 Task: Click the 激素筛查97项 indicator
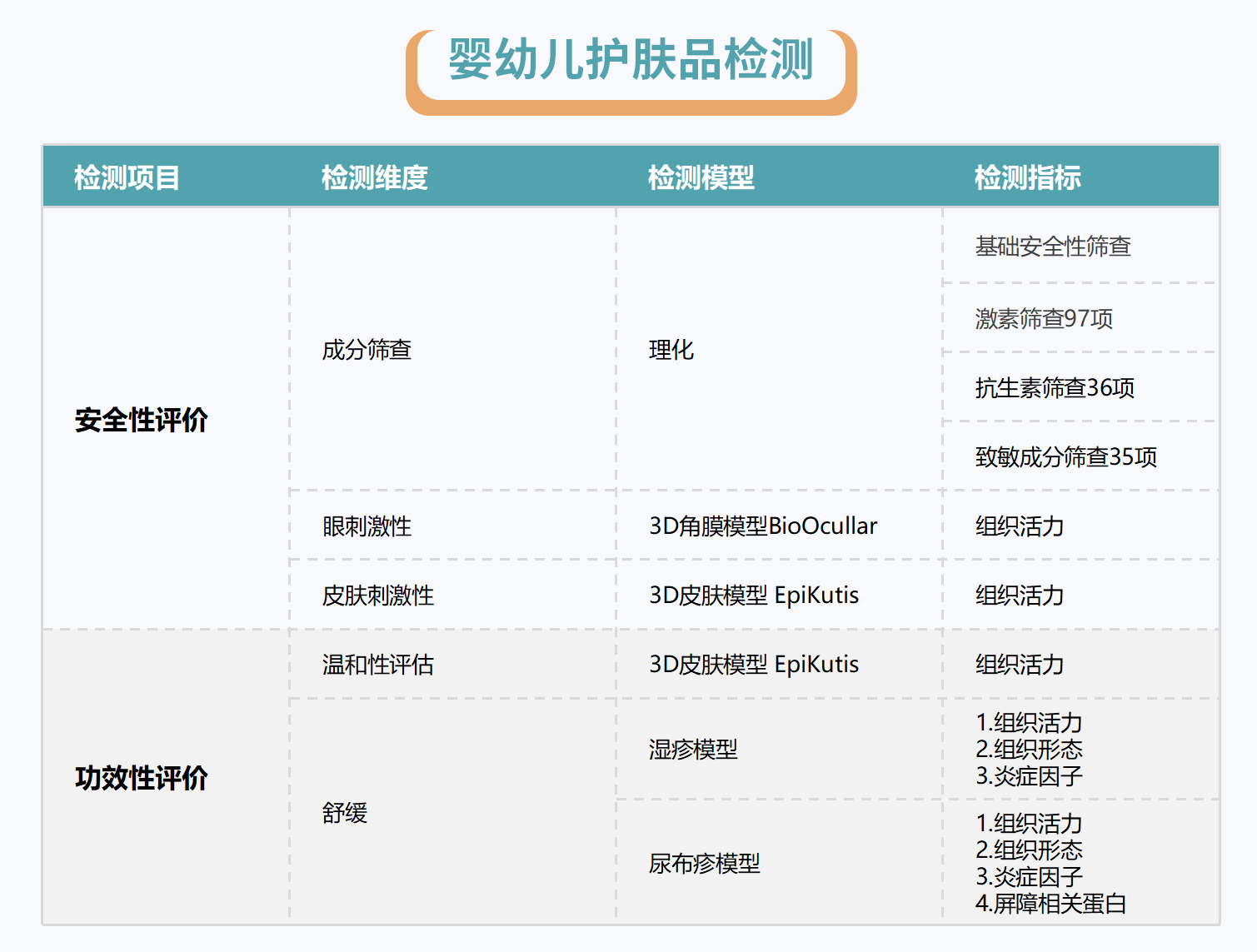pos(1044,319)
